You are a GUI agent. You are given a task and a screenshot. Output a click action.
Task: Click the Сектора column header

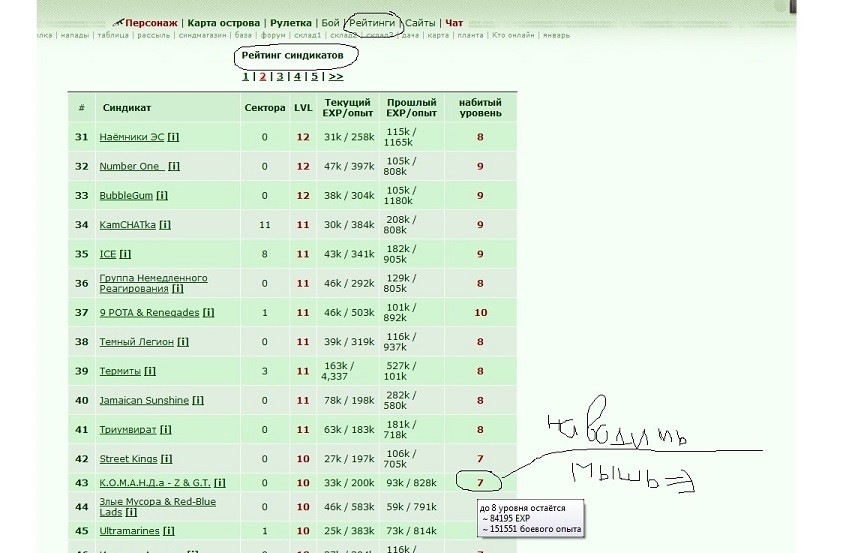(264, 108)
